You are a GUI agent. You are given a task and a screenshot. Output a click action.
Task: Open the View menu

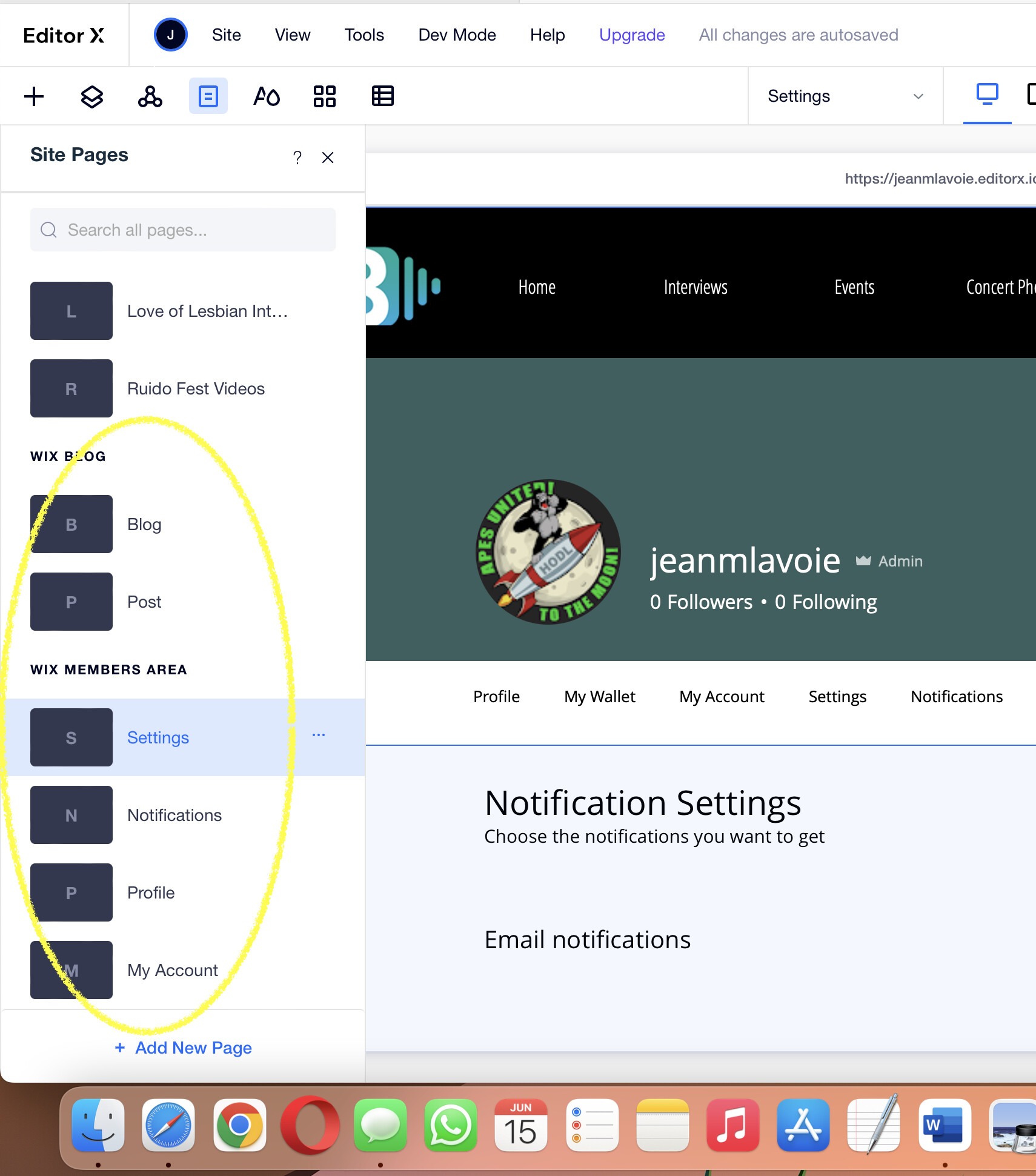(x=293, y=35)
